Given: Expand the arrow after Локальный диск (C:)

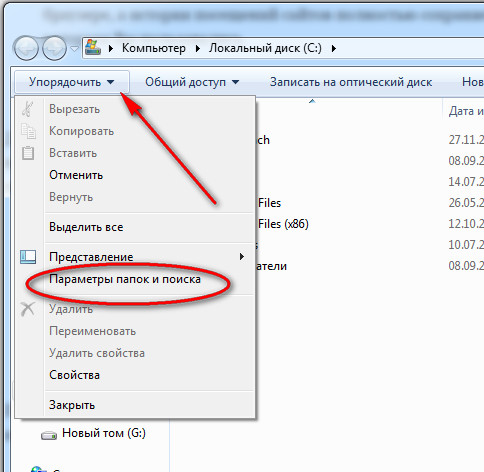Looking at the screenshot, I should point(334,49).
